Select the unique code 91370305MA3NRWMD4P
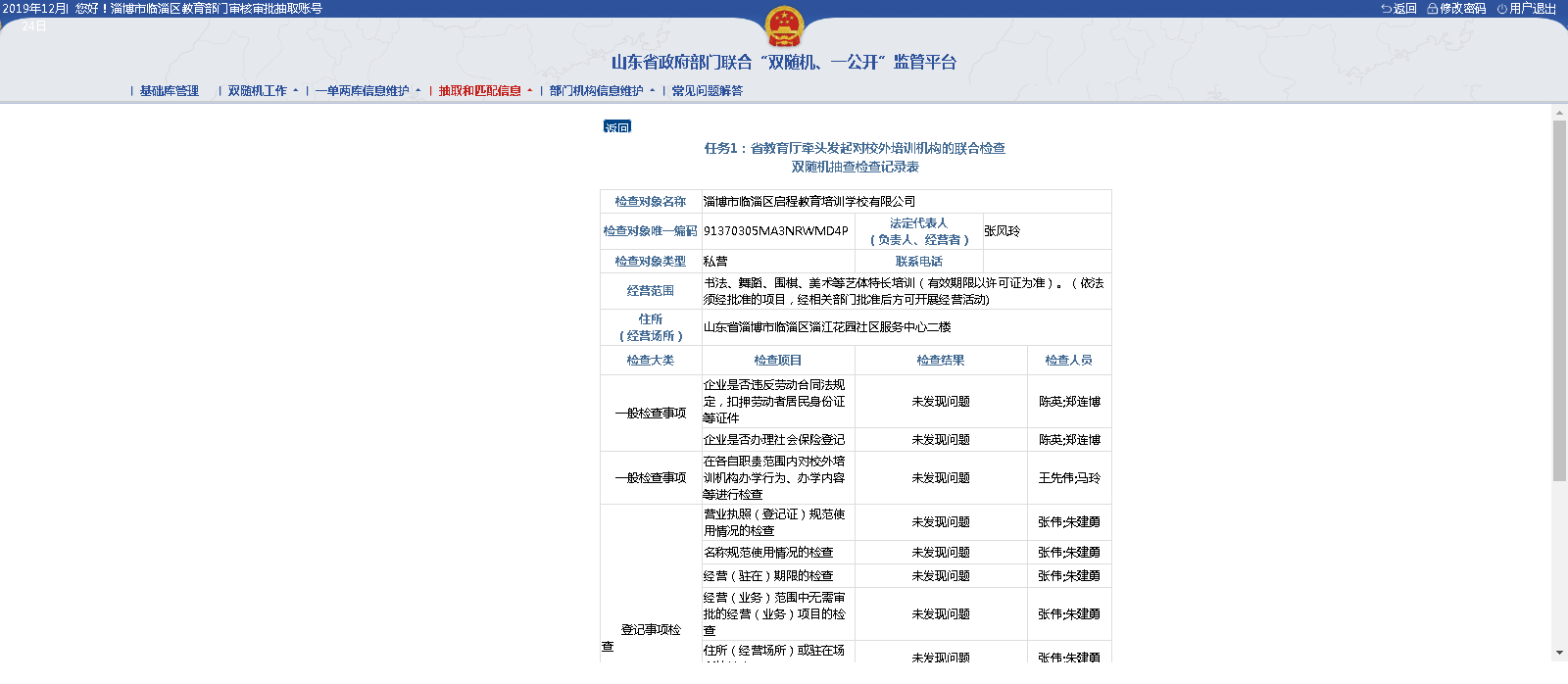 (776, 231)
